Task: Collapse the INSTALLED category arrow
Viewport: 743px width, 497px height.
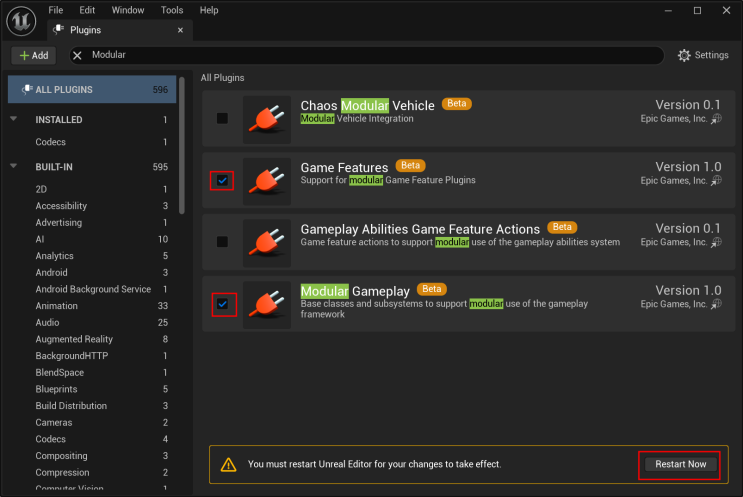Action: [x=14, y=119]
